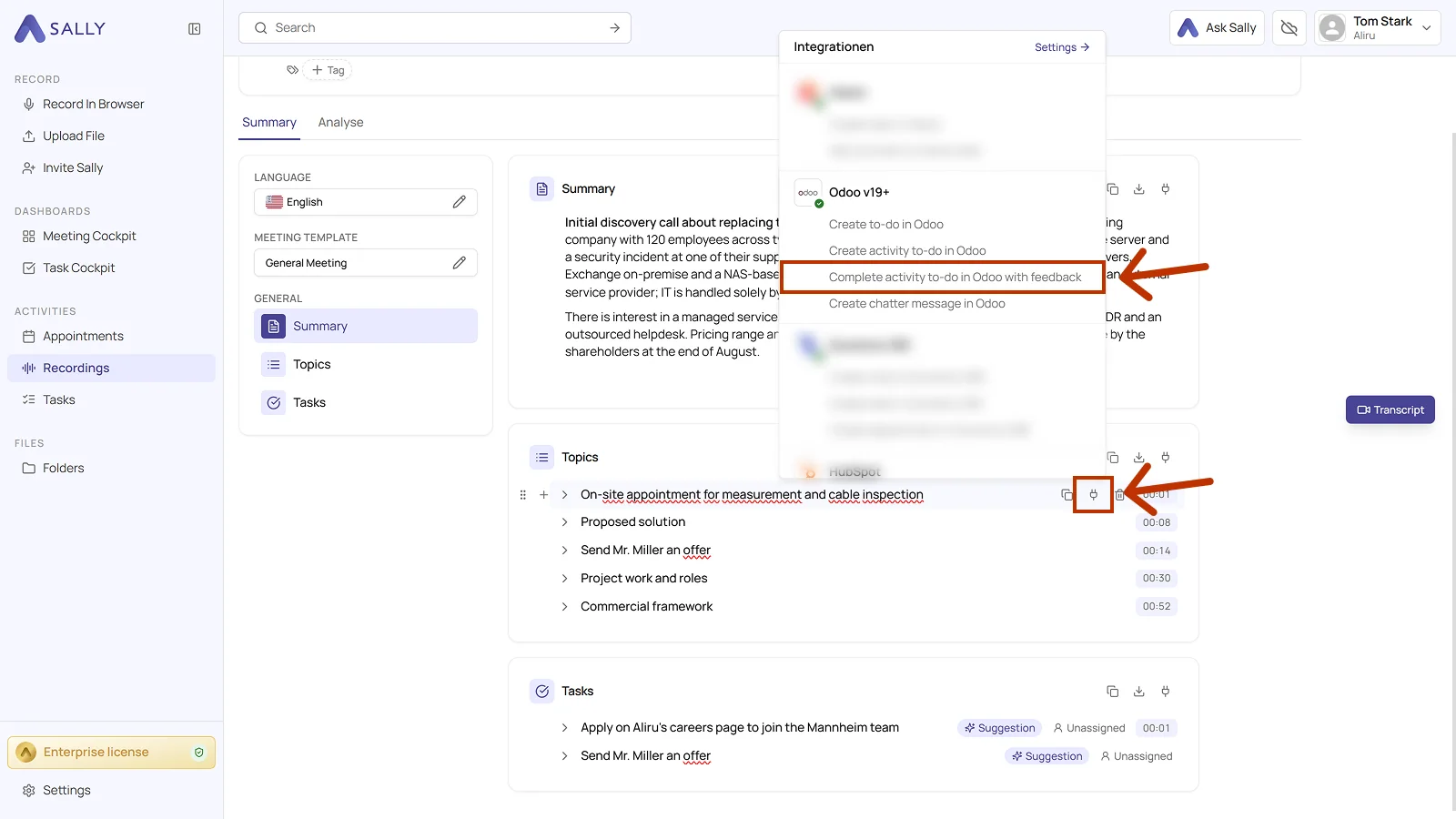
Task: Click the Ask Sally button
Action: pos(1217,28)
